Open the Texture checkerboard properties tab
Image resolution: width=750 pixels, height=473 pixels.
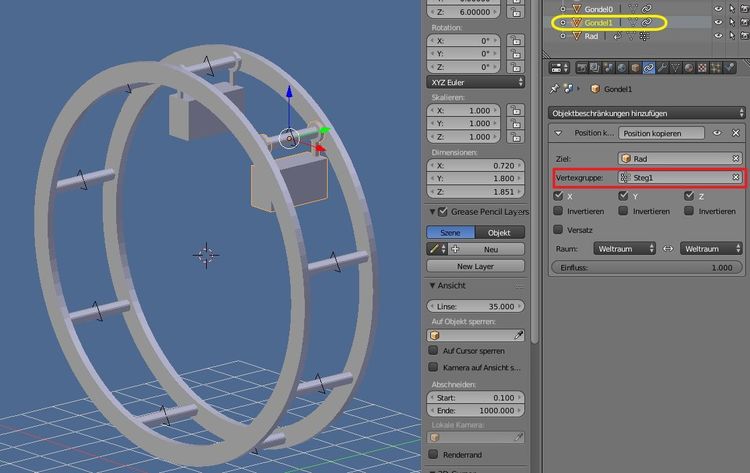point(702,68)
